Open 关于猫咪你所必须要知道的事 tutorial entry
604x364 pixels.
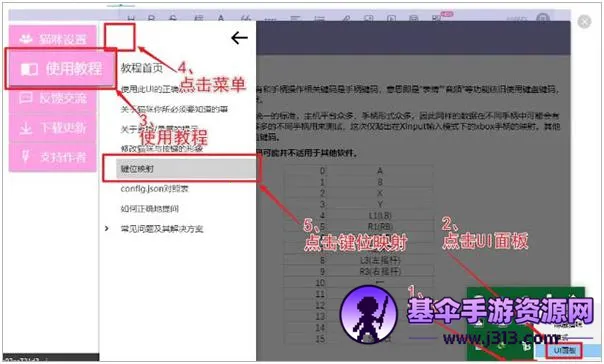[x=174, y=109]
